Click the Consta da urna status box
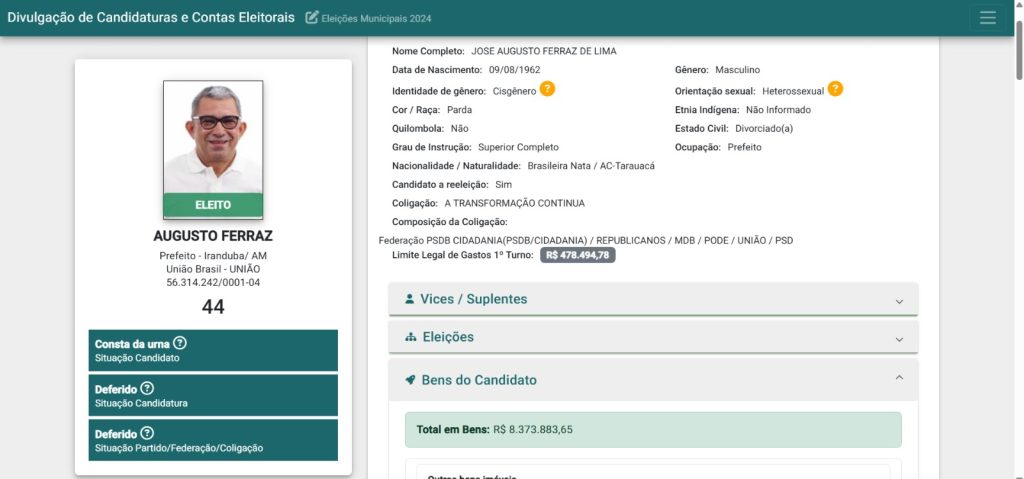 coord(213,350)
